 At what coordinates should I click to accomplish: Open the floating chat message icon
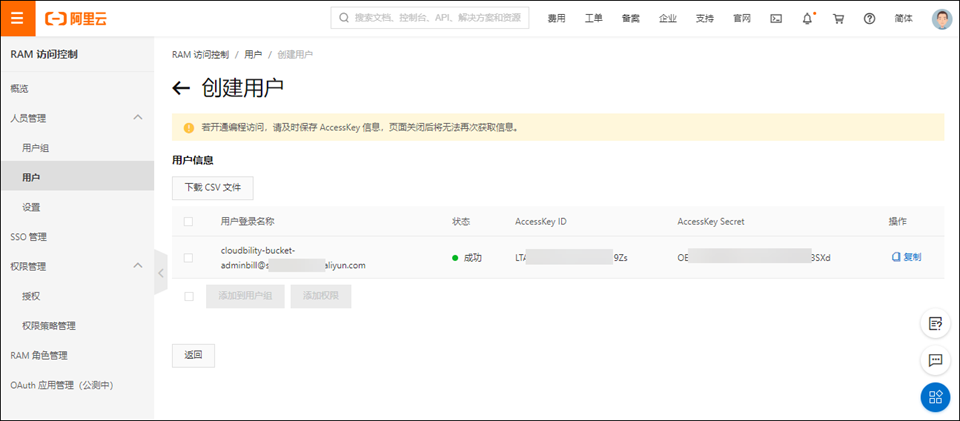(936, 360)
